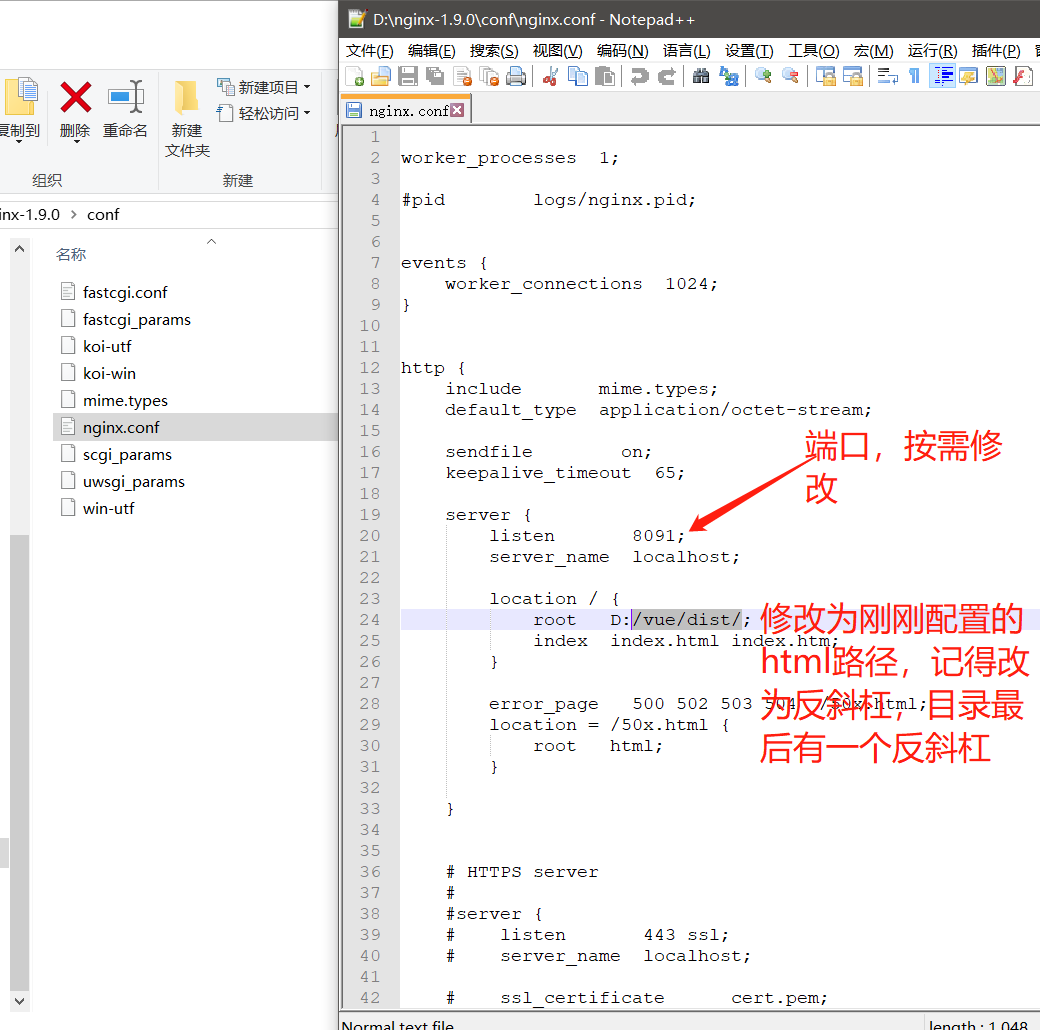The width and height of the screenshot is (1040, 1030).
Task: Open the 宏(M) menu
Action: [x=874, y=51]
